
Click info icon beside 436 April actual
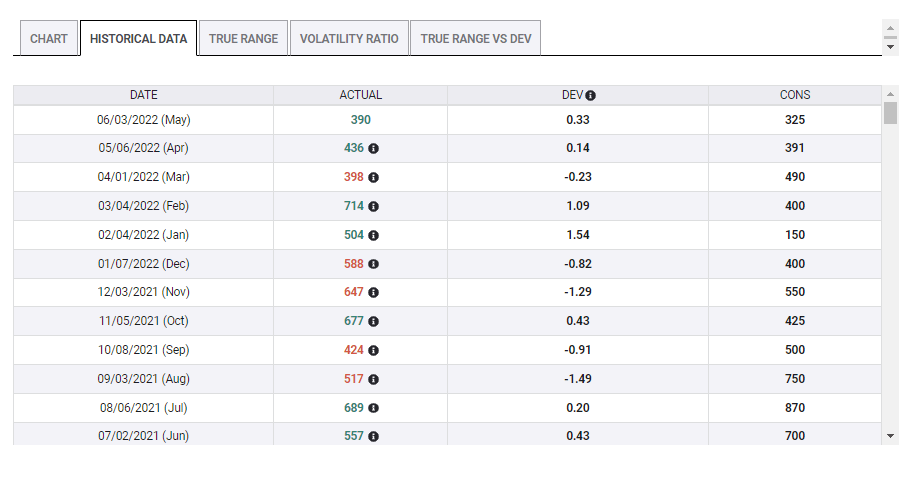[373, 148]
